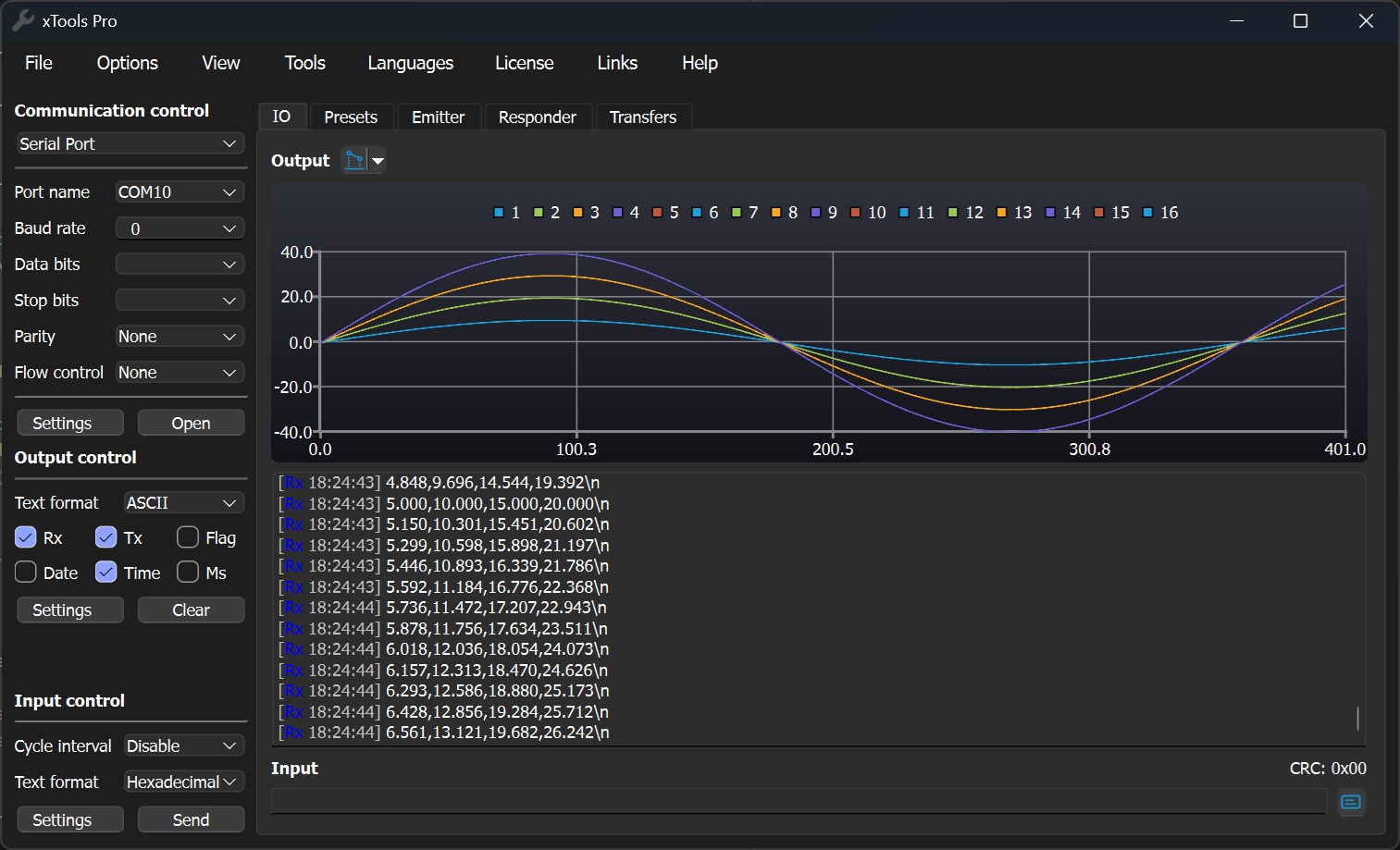Uncheck the Rx checkbox
This screenshot has height=850, width=1400.
tap(26, 537)
